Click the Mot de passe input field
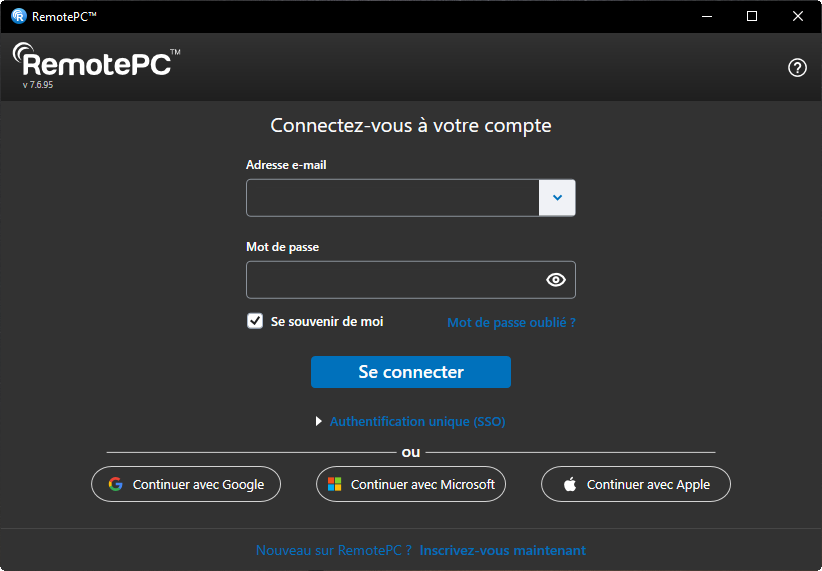The width and height of the screenshot is (822, 571). pos(411,279)
